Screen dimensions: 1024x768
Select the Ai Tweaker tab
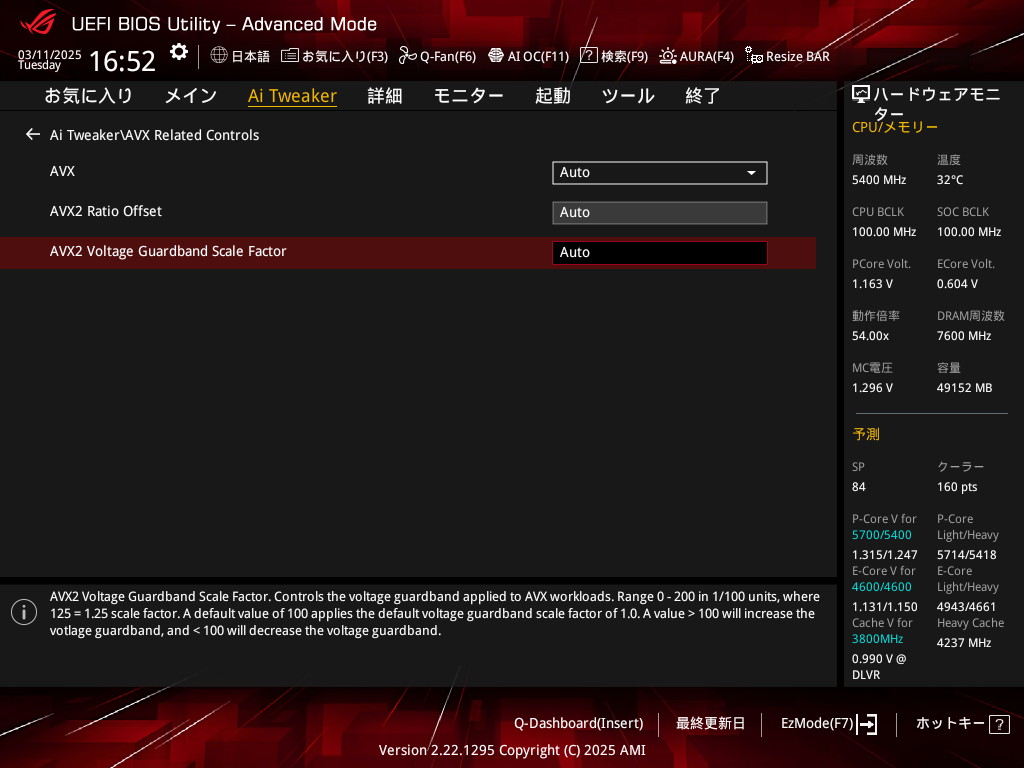[293, 96]
